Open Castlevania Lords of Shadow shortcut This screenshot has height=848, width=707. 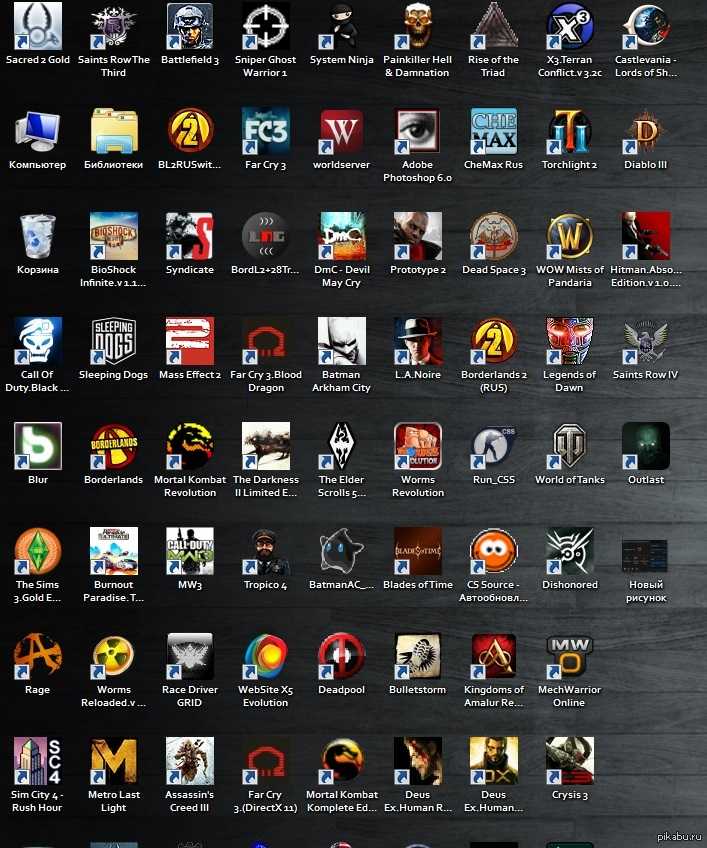pyautogui.click(x=646, y=26)
